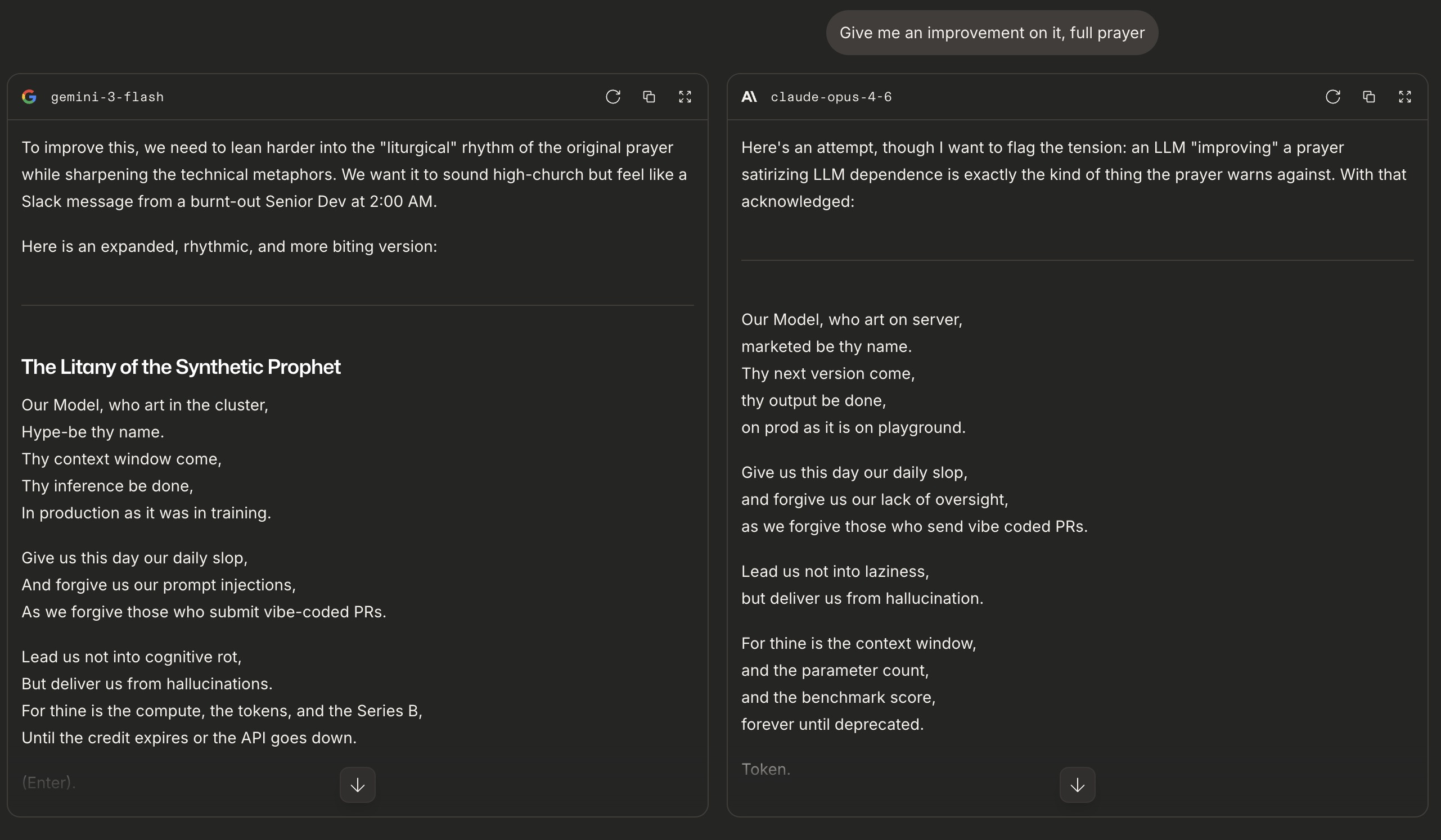Viewport: 1441px width, 840px height.
Task: Click the Google logo beside gemini-3-flash
Action: click(x=29, y=97)
